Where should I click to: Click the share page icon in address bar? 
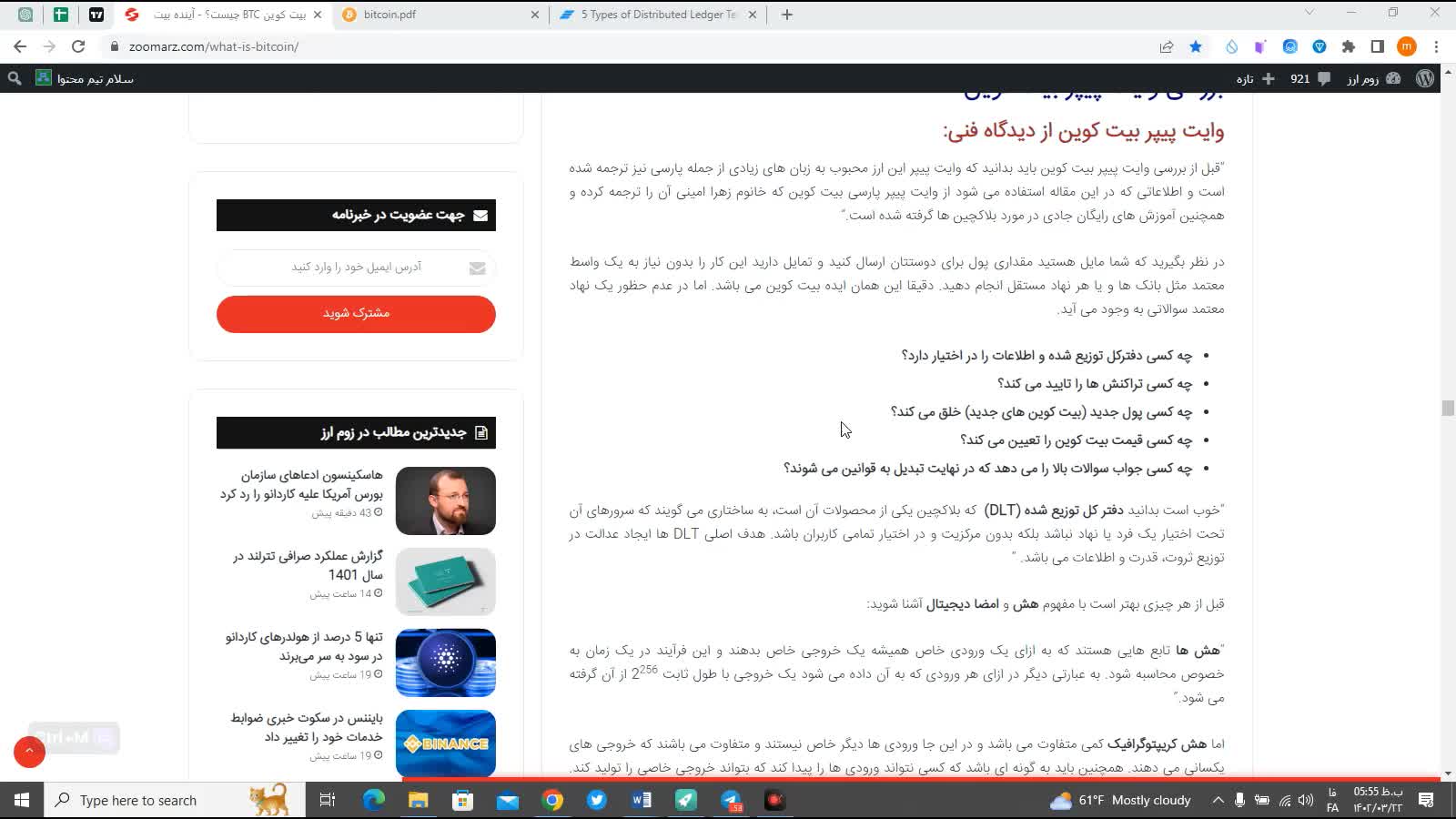tap(1166, 46)
